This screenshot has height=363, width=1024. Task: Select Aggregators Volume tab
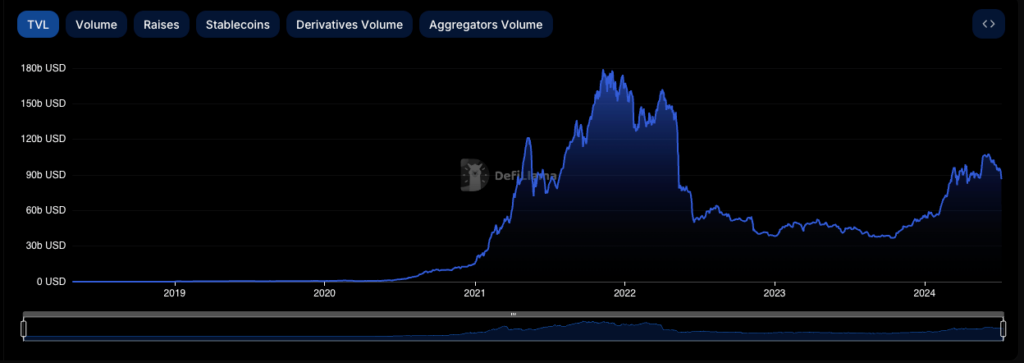click(x=486, y=25)
